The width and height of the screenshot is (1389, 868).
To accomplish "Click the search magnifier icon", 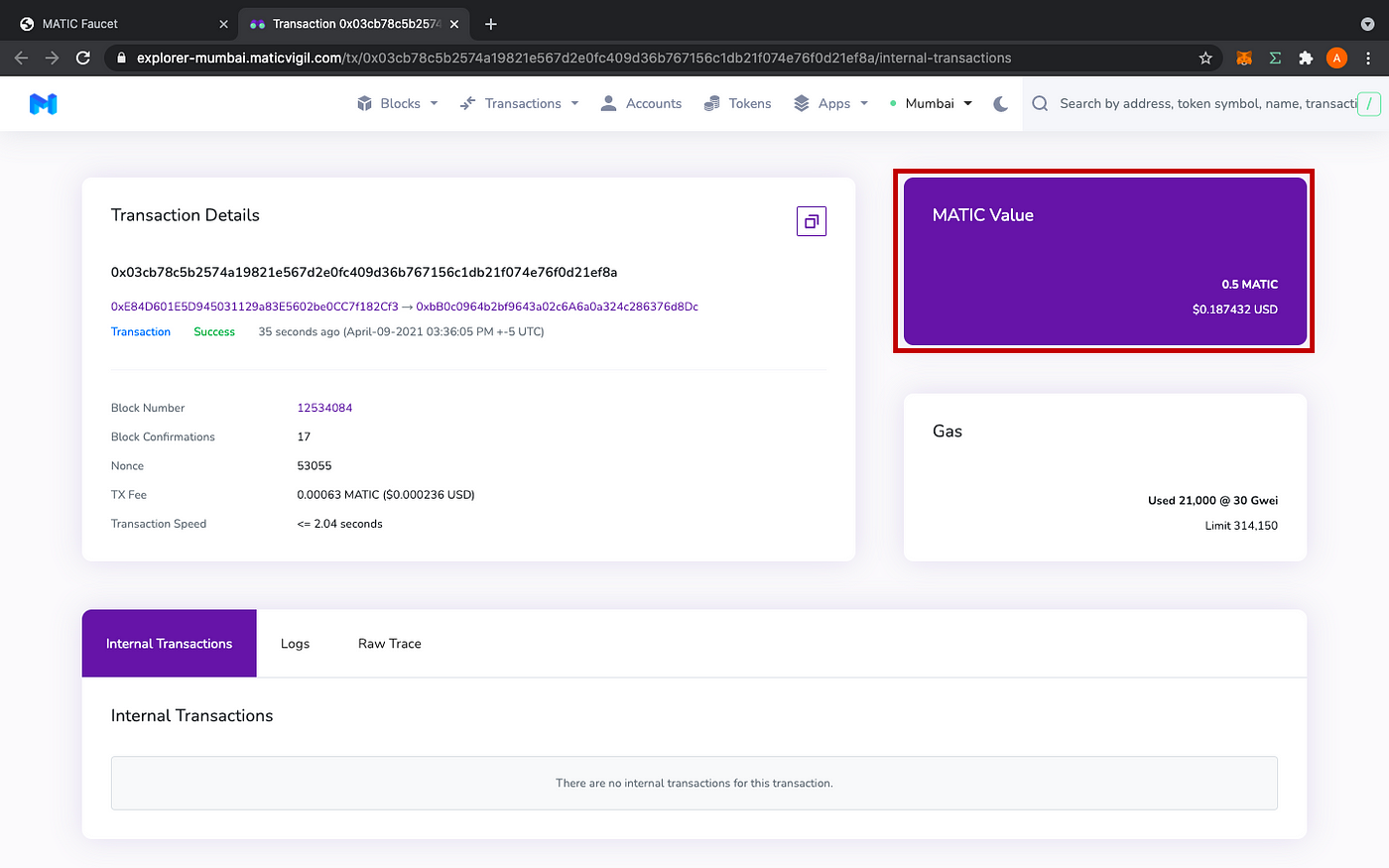I will click(1040, 103).
